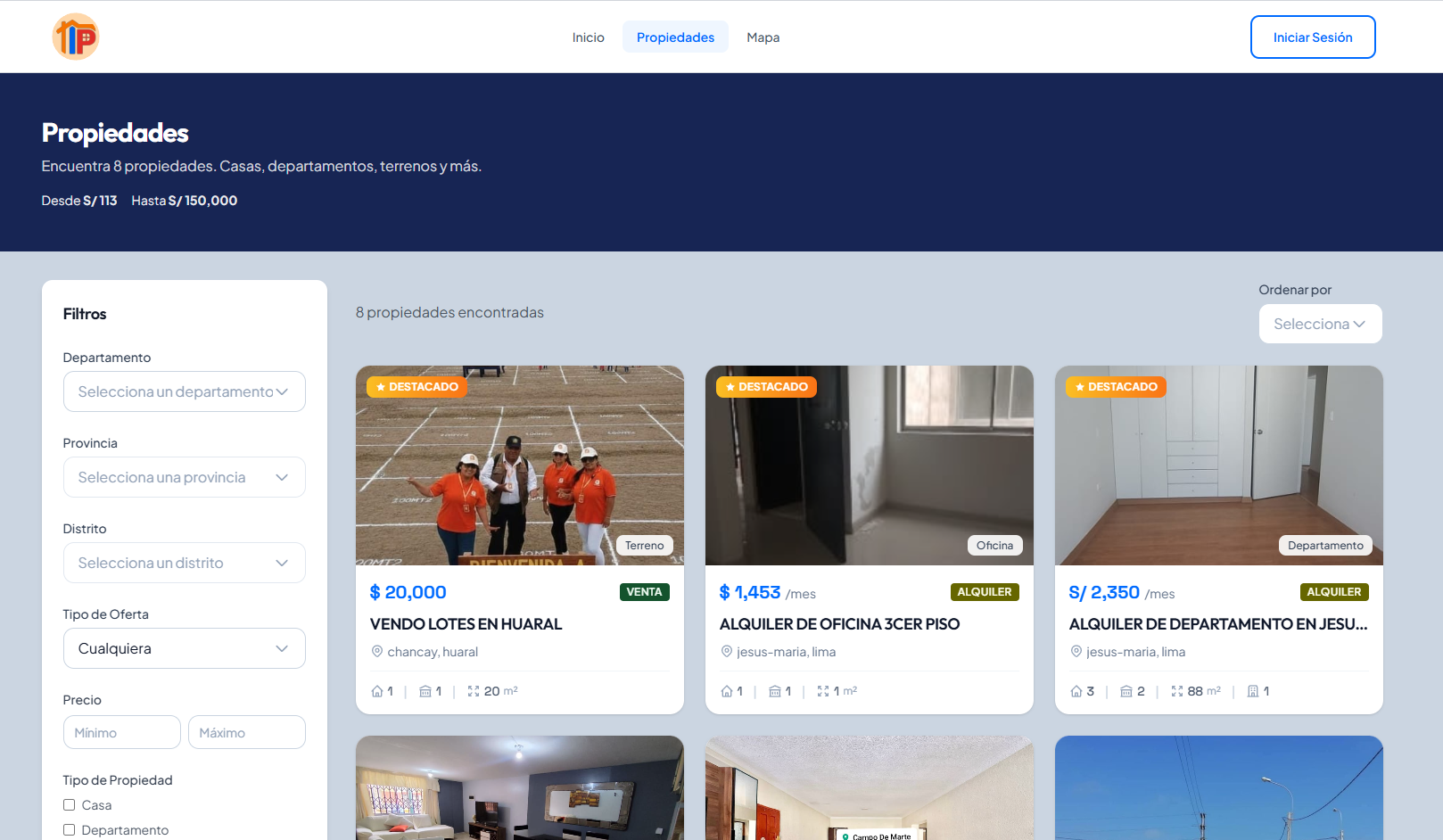Open the Distrito dropdown

coord(185,563)
